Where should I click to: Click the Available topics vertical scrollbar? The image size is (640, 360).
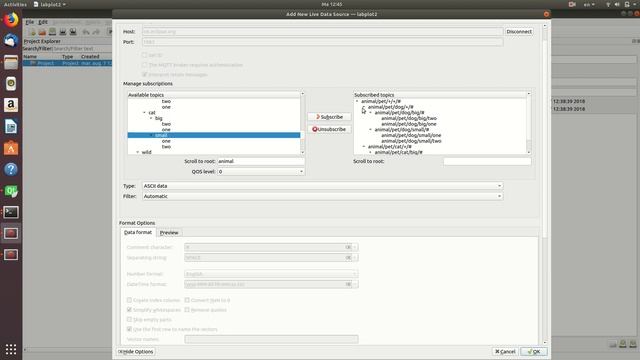(x=302, y=123)
